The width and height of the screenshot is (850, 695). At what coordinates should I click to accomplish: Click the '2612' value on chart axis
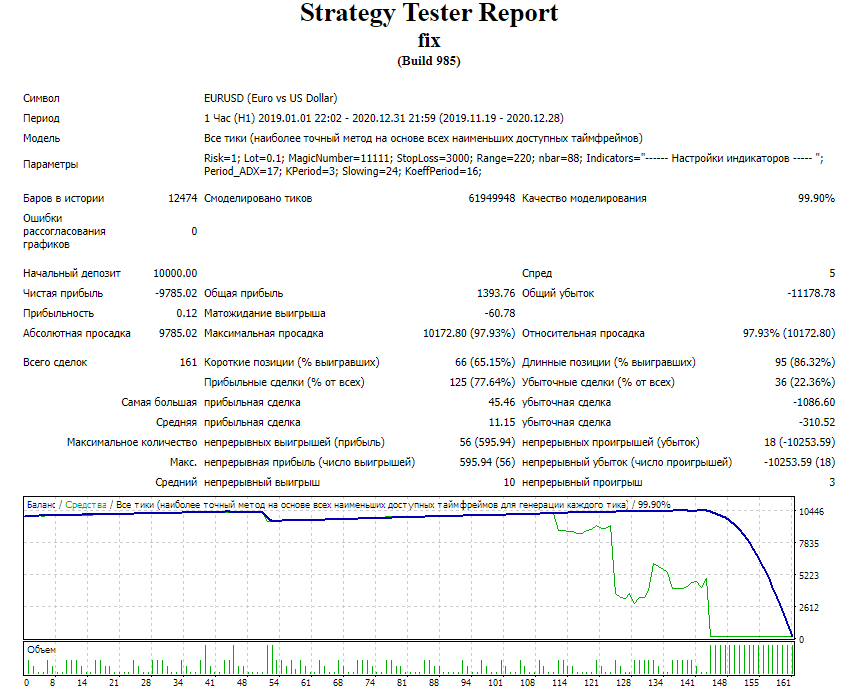(809, 608)
